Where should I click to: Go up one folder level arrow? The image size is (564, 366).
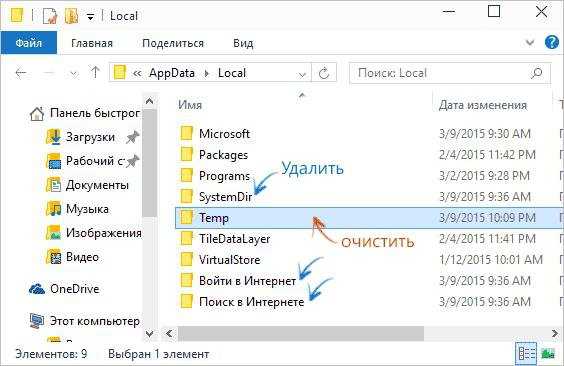(x=95, y=73)
